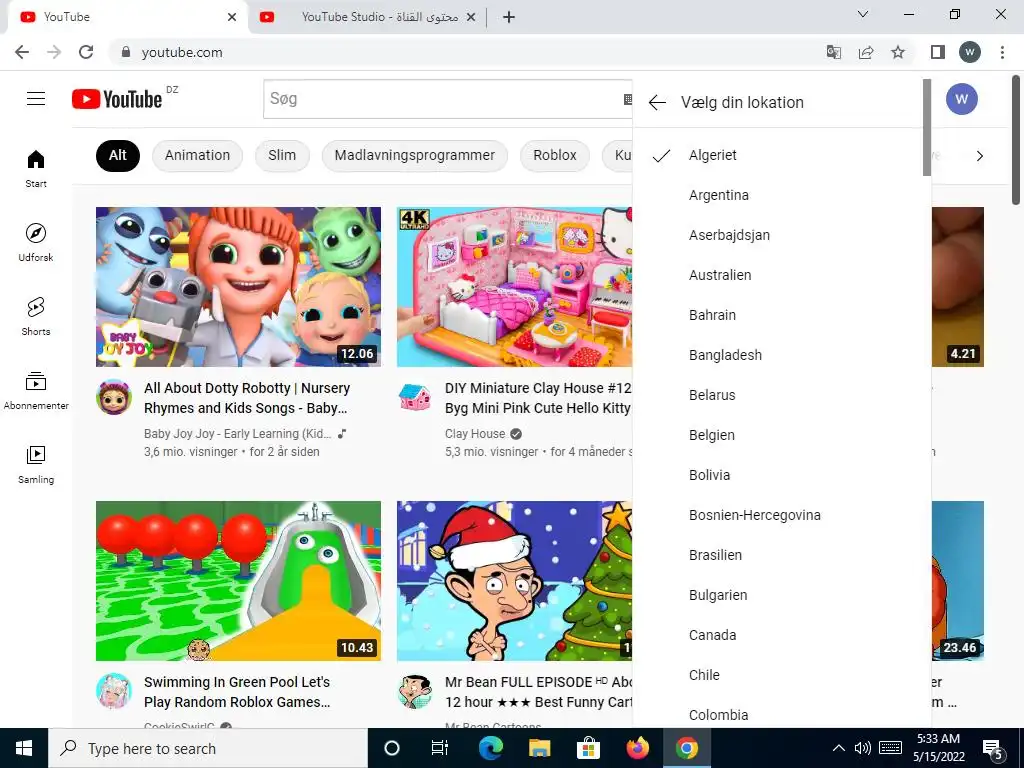Screen dimensions: 1024x768
Task: Choose Argentina as location
Action: tap(782, 195)
